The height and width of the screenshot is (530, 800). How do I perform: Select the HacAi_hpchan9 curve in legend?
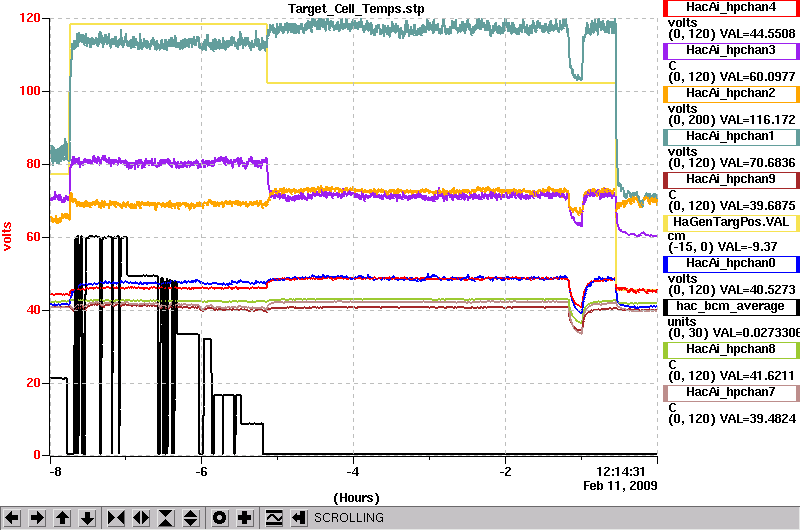731,180
